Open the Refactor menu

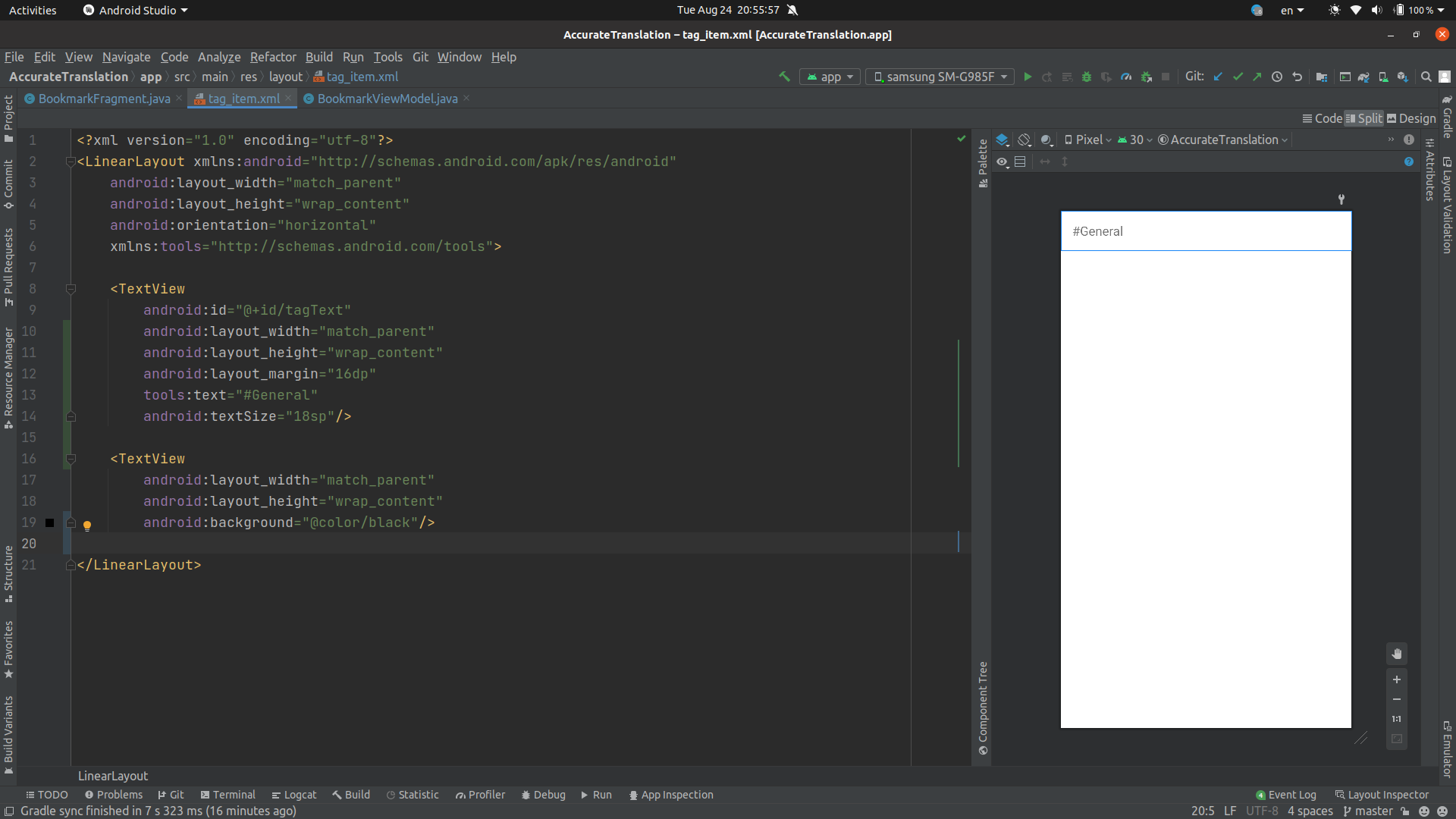pos(273,57)
